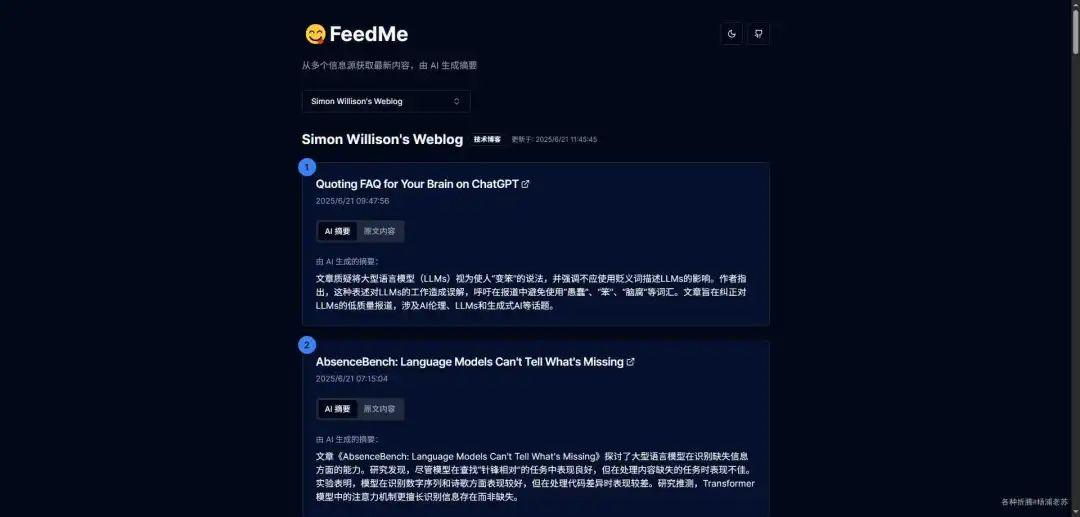Click the blue number 2 badge
The width and height of the screenshot is (1080, 517).
(x=307, y=345)
